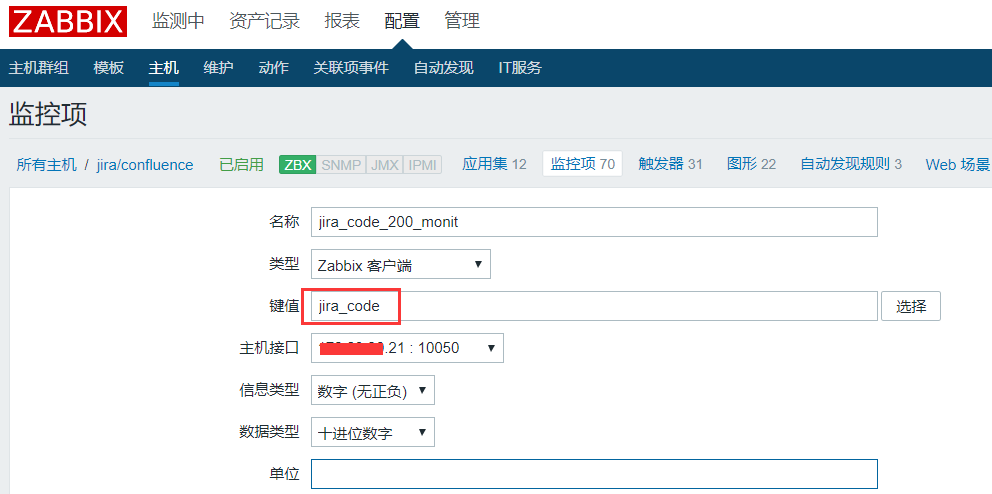Open the Web 场景 tab
The image size is (992, 494).
pyautogui.click(x=958, y=164)
